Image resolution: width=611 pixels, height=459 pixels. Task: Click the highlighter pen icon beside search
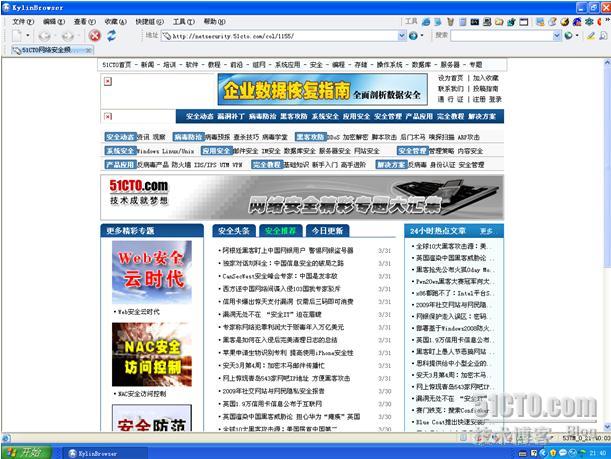pos(591,36)
